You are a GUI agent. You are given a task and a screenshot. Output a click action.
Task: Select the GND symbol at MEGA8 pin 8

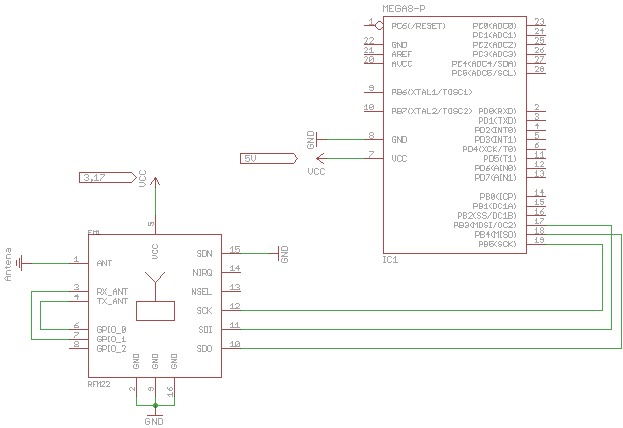[x=314, y=139]
